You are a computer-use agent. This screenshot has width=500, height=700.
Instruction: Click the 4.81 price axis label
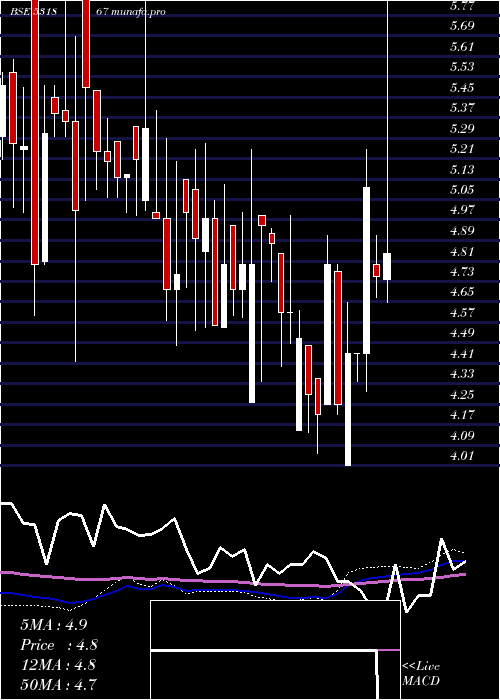coord(462,252)
